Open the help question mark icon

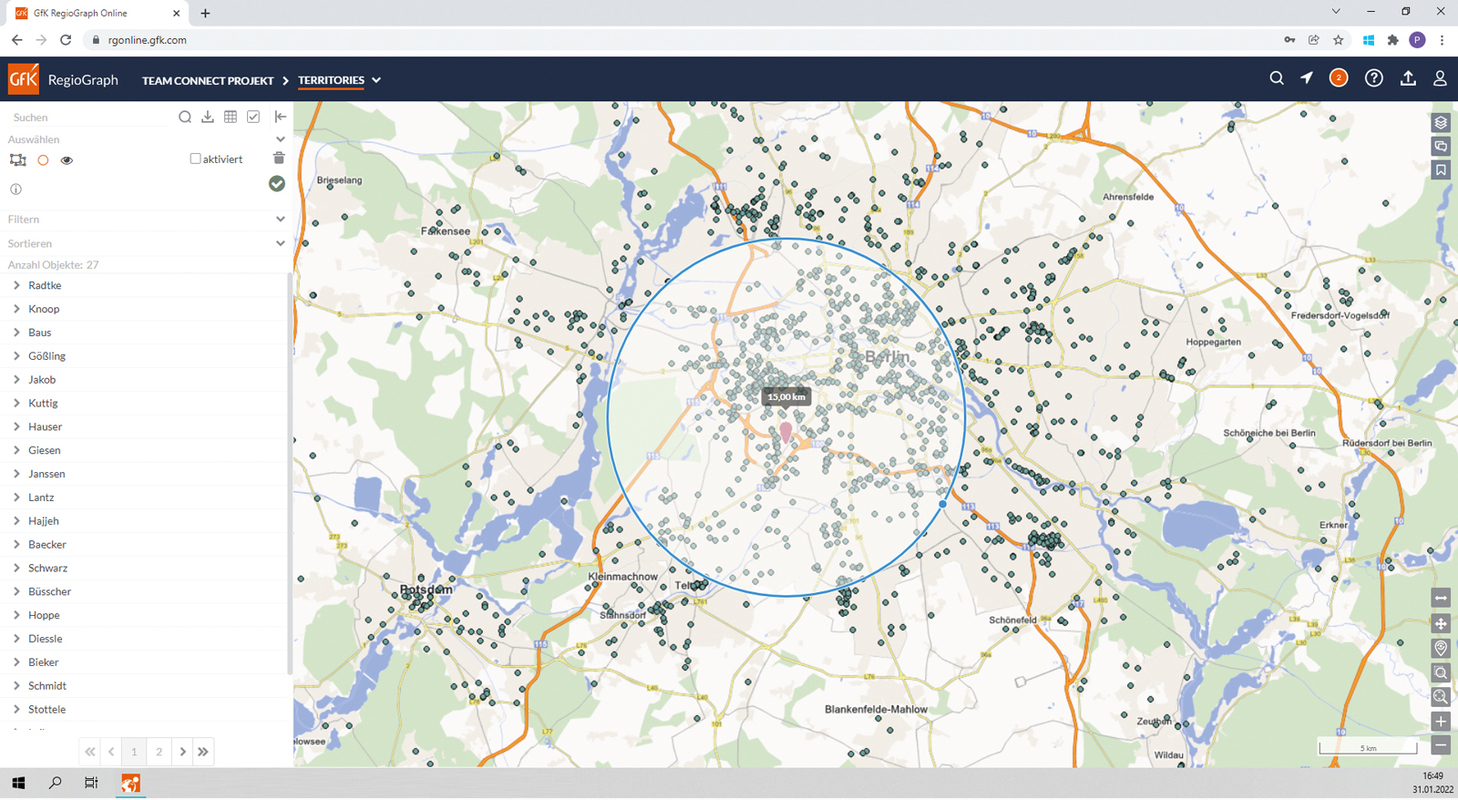click(1374, 78)
